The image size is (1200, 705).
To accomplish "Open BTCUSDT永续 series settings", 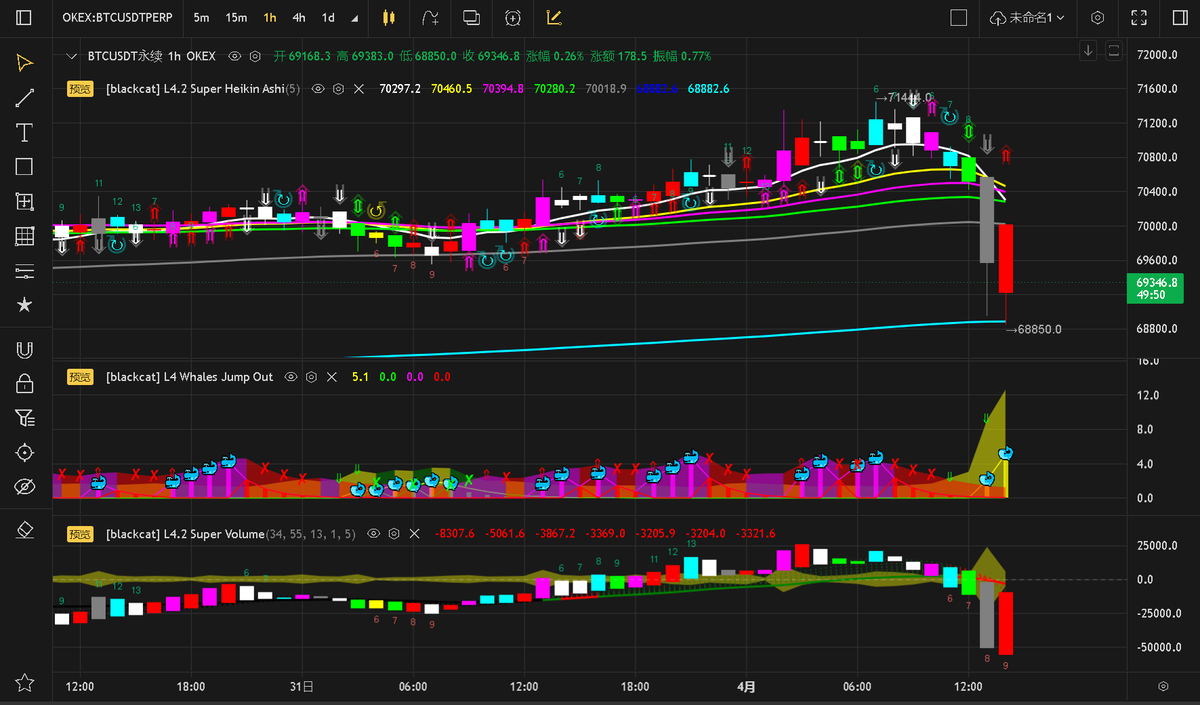I will [x=255, y=57].
